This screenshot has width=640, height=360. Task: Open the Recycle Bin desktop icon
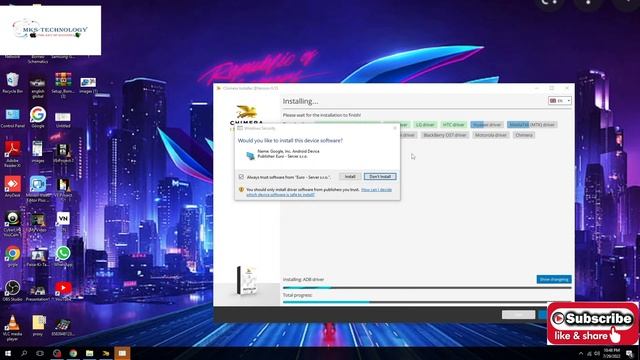point(12,83)
